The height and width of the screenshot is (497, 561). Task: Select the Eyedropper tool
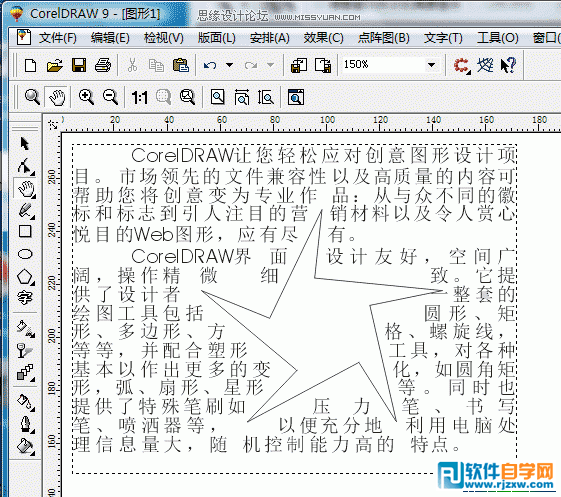click(26, 402)
